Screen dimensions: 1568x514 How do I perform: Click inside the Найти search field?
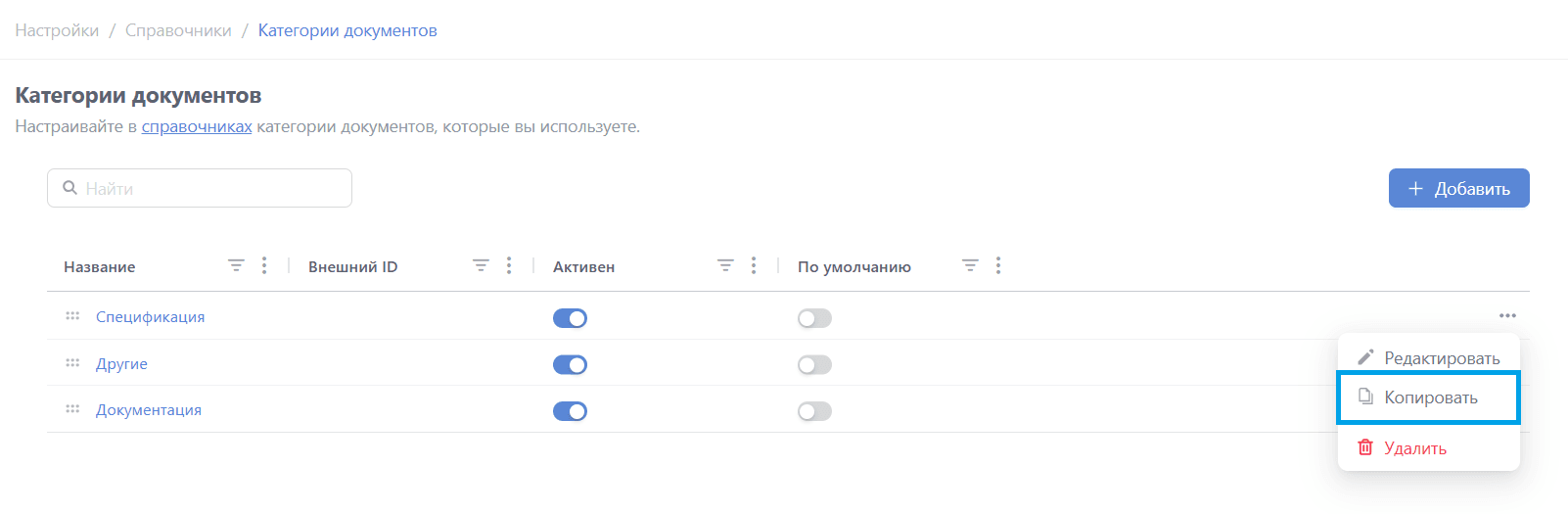(210, 188)
